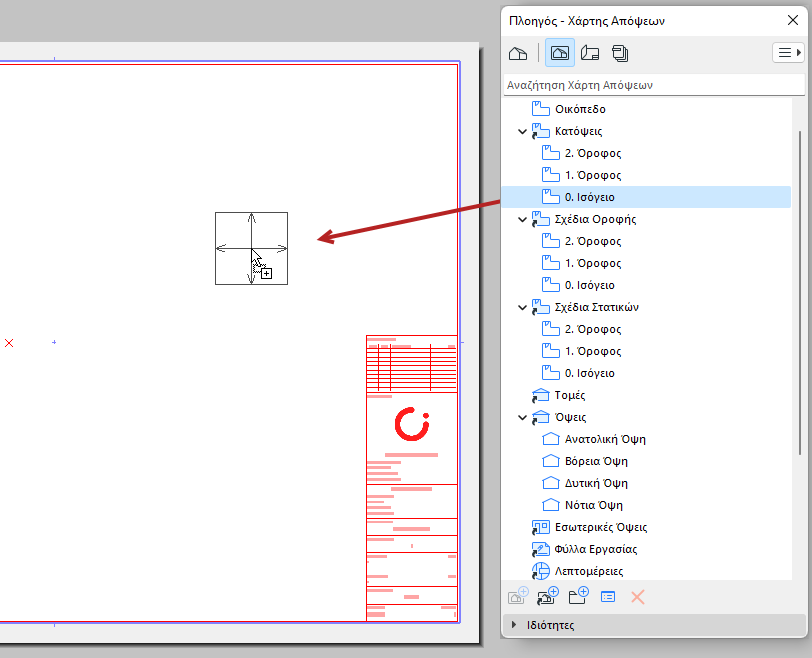Select 1. Όροφος under Κατόψεις
Image resolution: width=812 pixels, height=658 pixels.
point(581,175)
